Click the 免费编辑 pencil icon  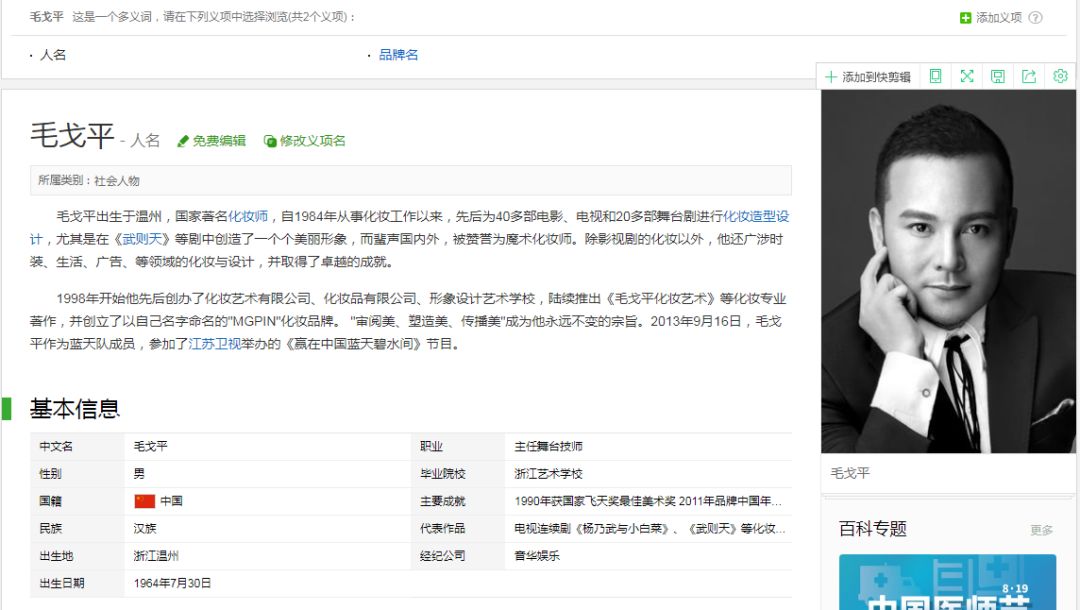[183, 141]
